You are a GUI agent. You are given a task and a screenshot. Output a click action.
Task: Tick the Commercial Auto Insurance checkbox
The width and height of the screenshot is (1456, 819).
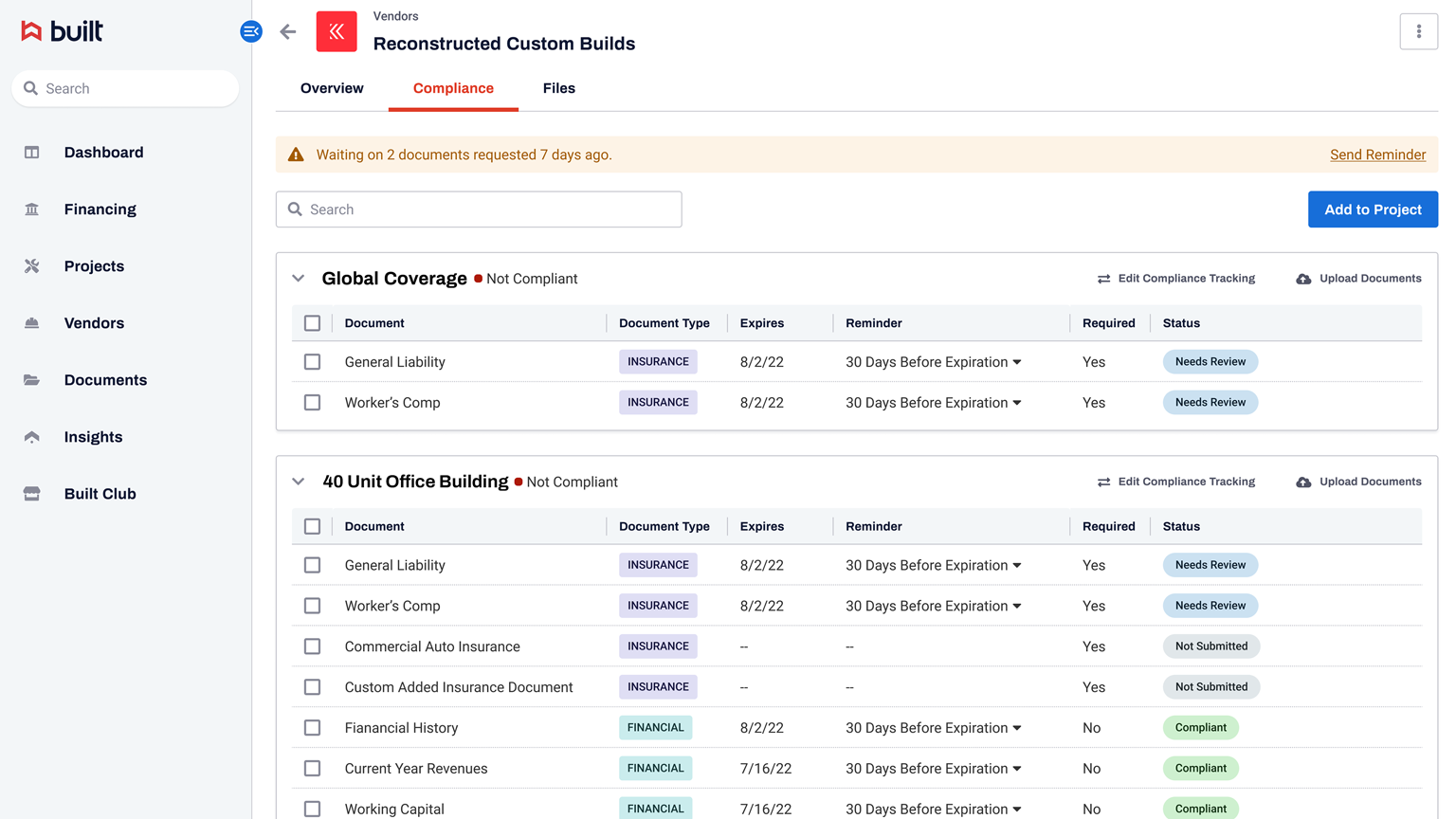[312, 646]
